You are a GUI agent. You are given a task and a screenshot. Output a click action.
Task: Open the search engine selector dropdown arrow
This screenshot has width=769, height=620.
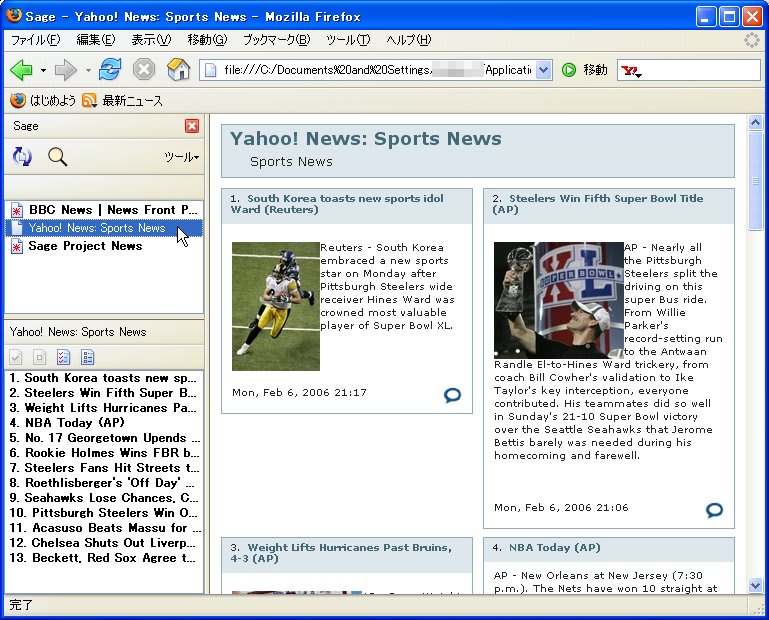(640, 75)
